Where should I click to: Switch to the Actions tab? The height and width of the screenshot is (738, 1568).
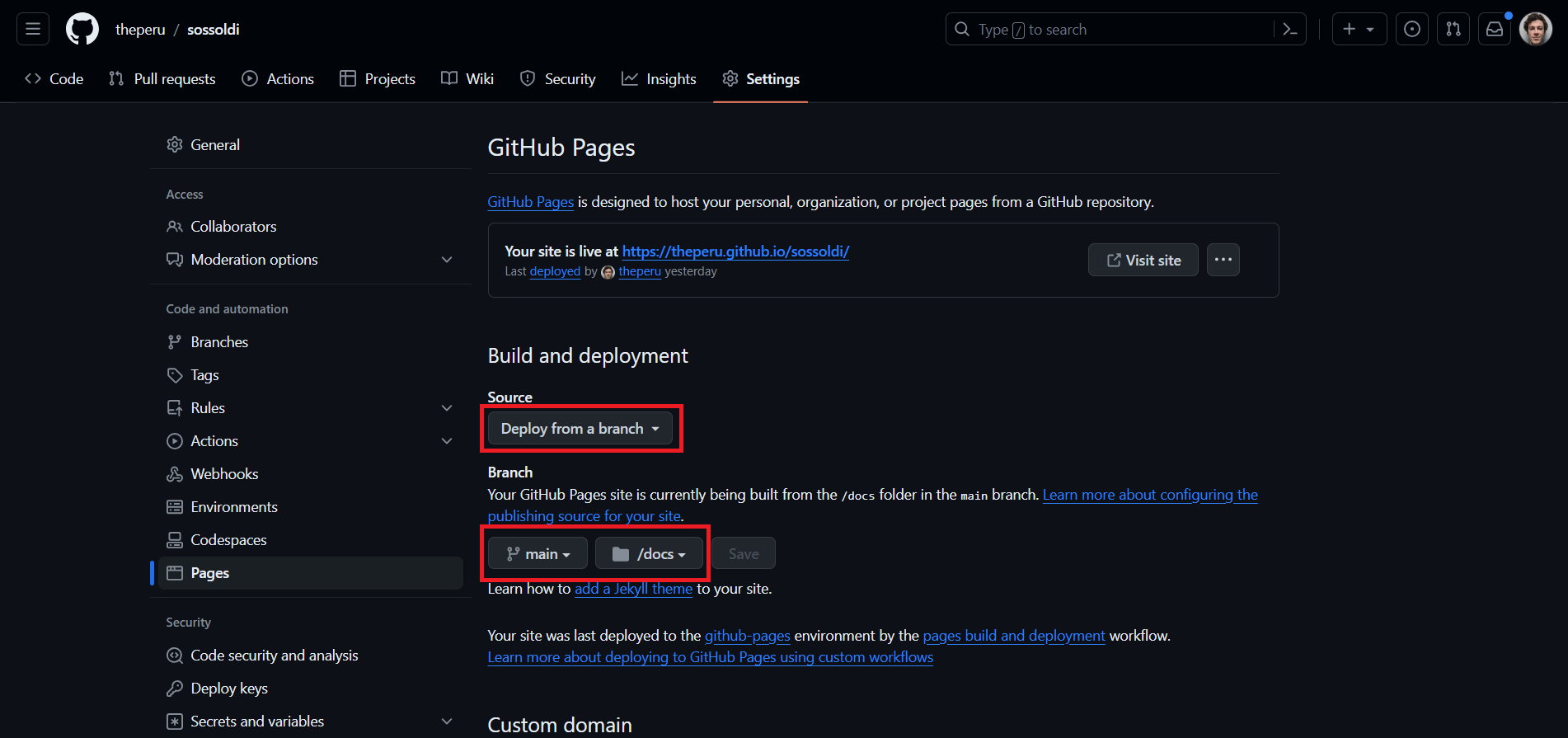[x=278, y=78]
